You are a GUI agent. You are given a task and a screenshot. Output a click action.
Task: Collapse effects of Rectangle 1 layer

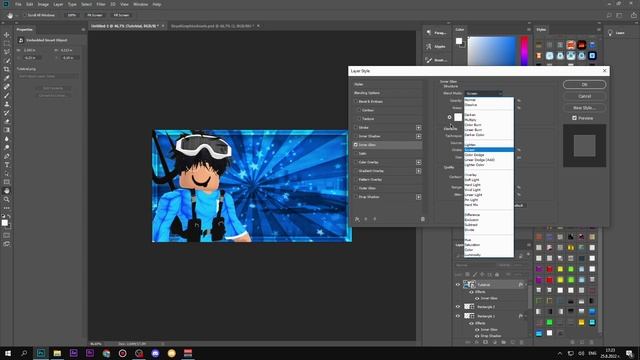click(526, 316)
